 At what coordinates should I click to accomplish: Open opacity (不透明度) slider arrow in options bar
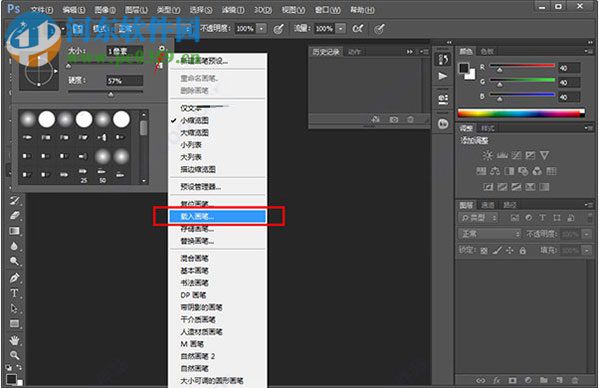(261, 29)
